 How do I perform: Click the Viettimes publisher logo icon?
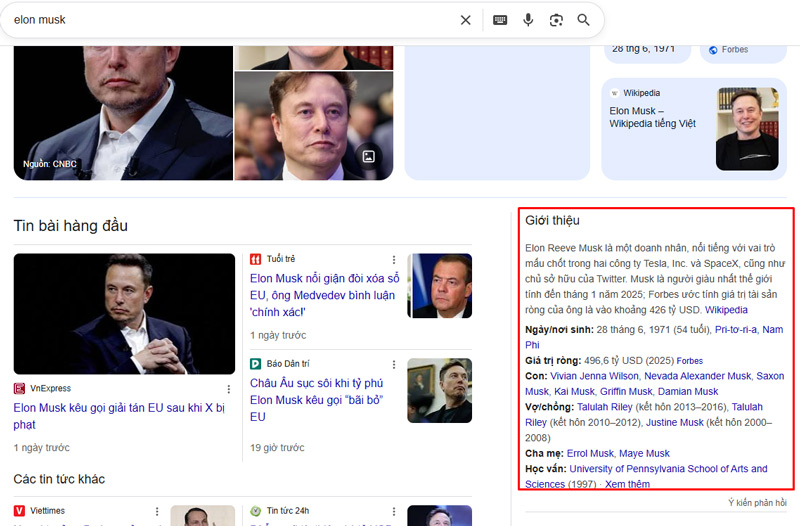pos(19,511)
